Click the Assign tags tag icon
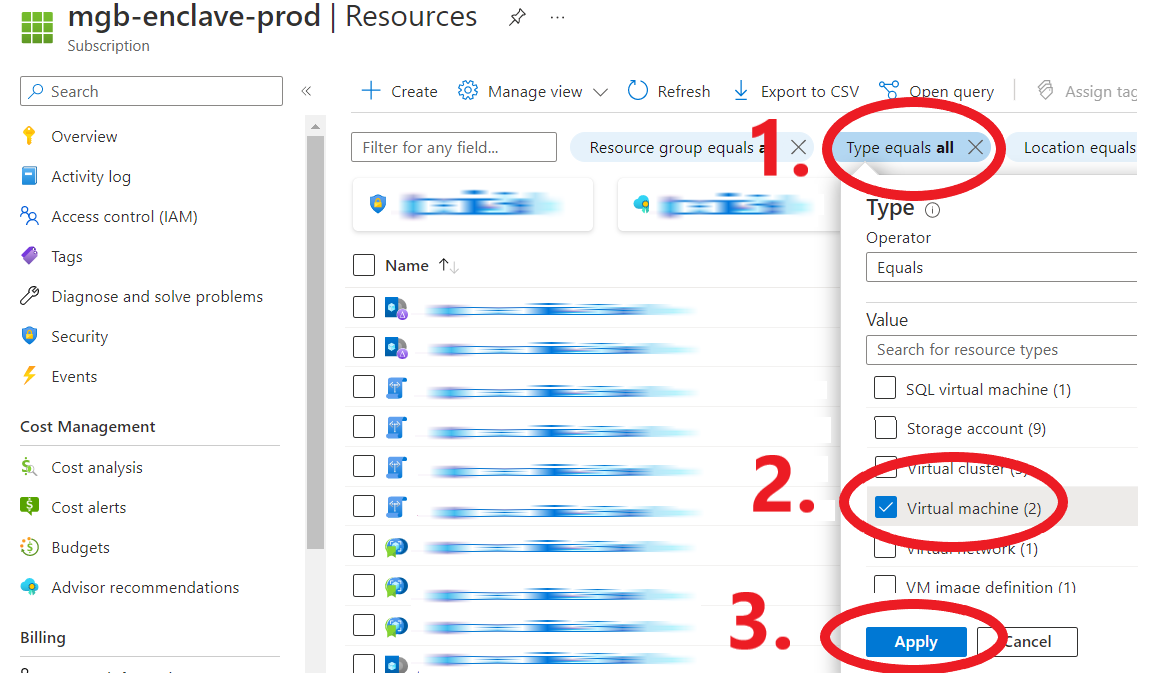The height and width of the screenshot is (673, 1151). 1045,90
